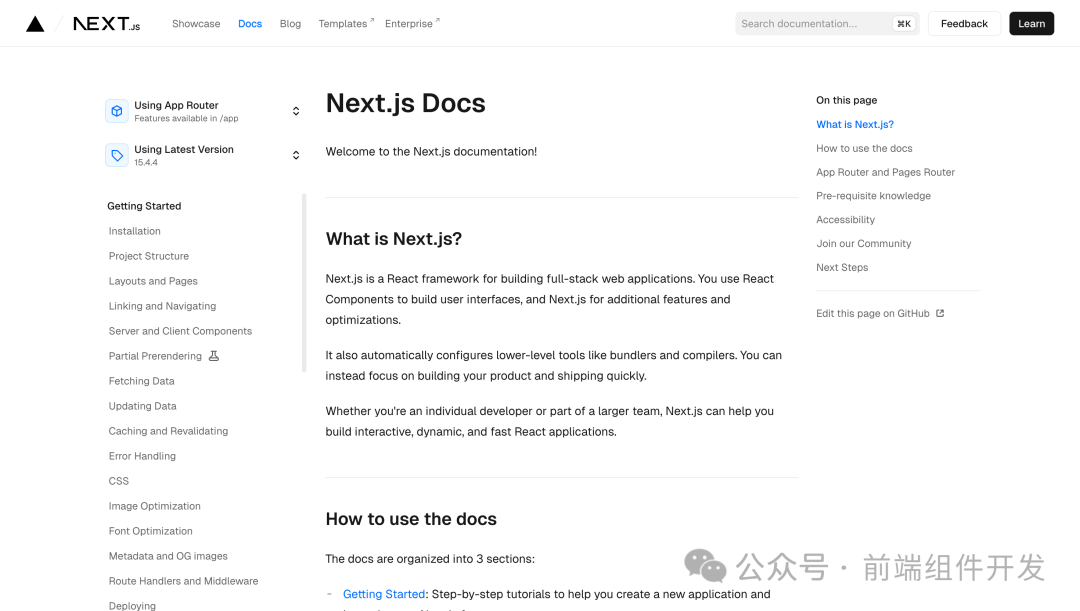Image resolution: width=1080 pixels, height=611 pixels.
Task: Open the Templates nav link
Action: coord(346,24)
